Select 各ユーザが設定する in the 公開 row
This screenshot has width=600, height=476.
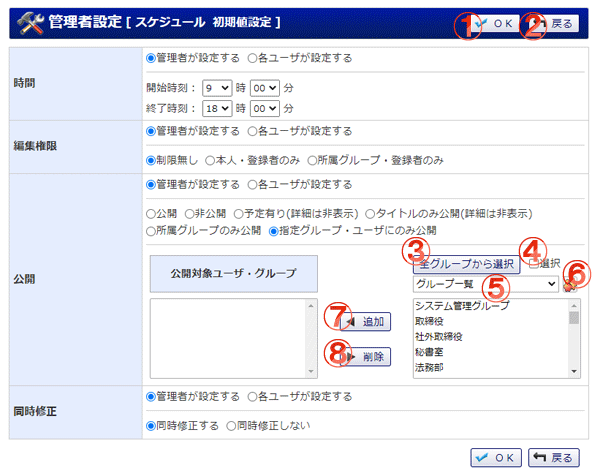tap(252, 185)
